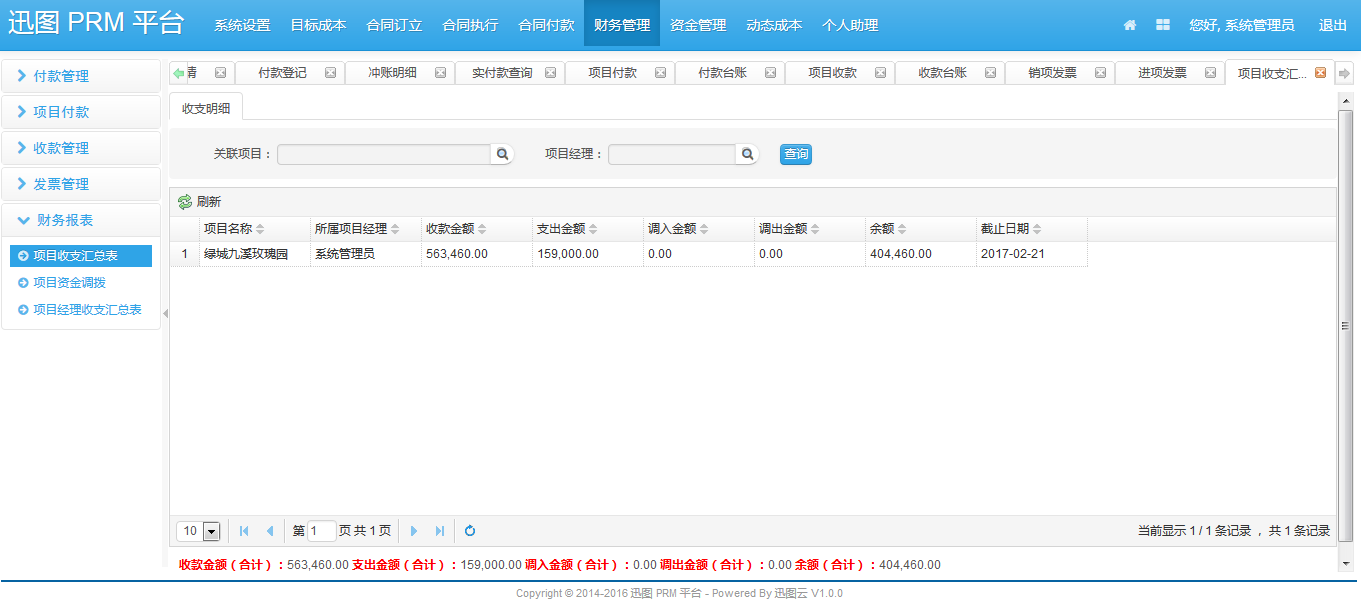Open the grid layout icon in header
This screenshot has height=606, width=1361.
click(x=1163, y=25)
